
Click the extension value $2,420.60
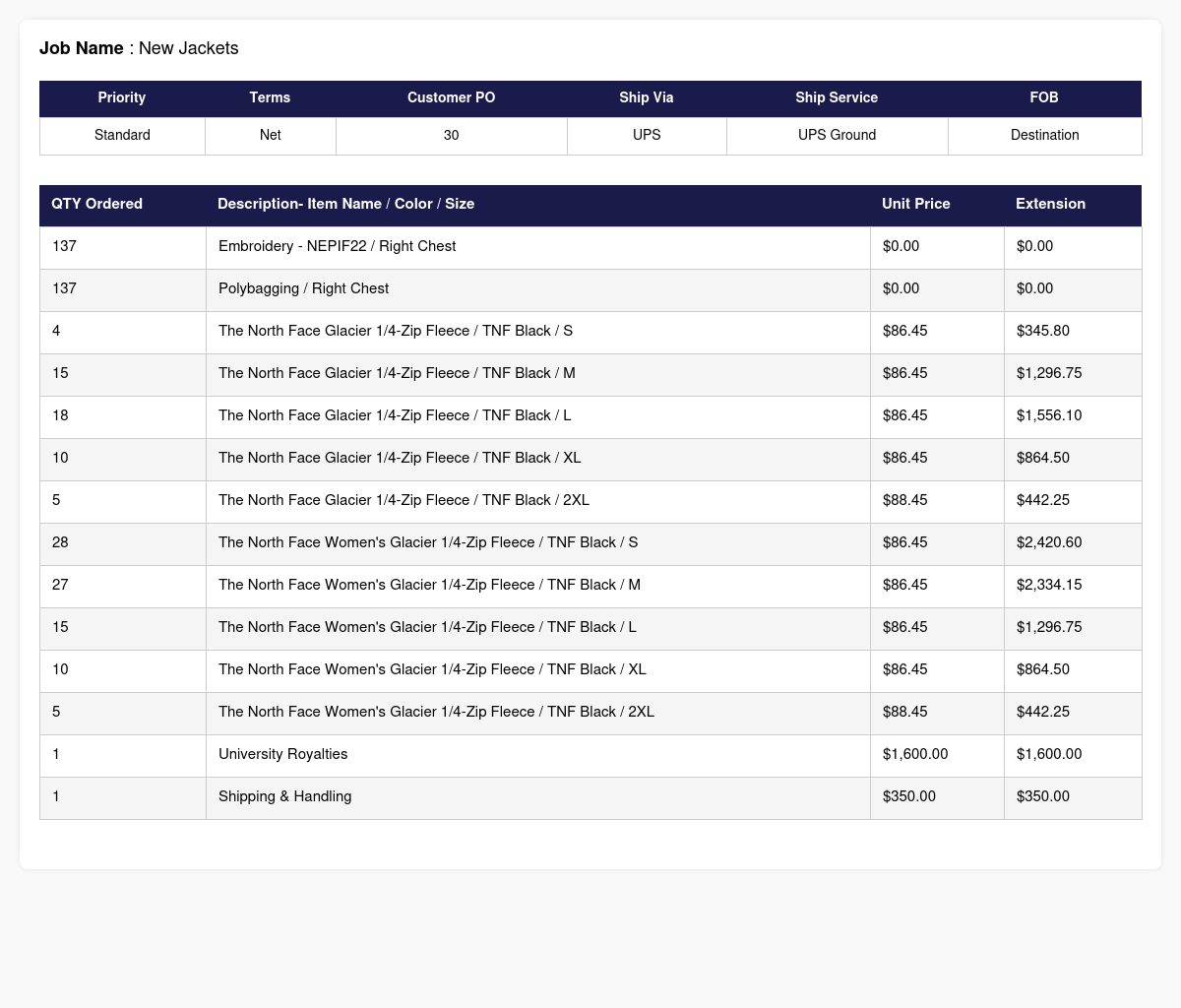click(1049, 542)
